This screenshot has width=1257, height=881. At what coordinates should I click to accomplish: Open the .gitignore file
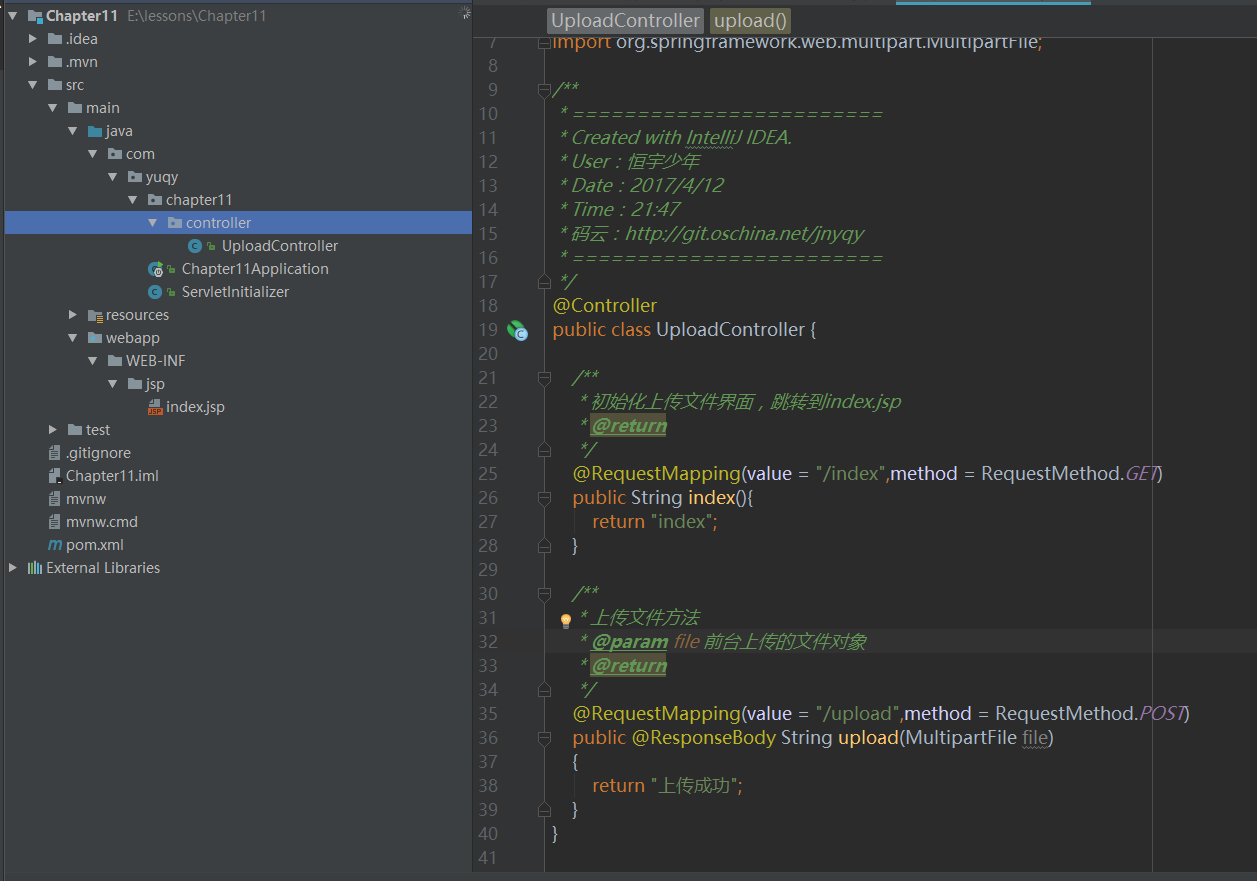pos(98,453)
